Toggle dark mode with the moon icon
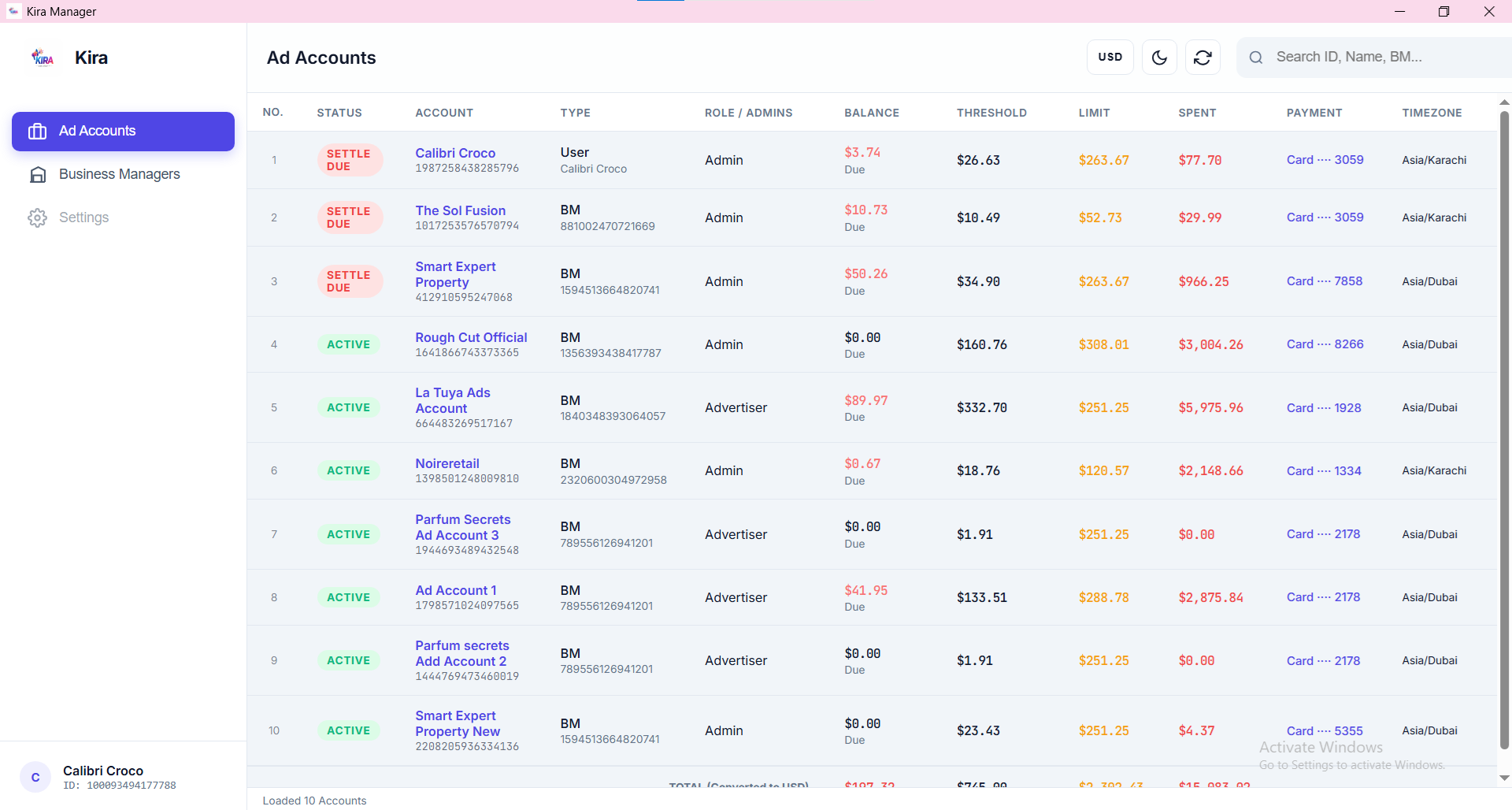This screenshot has width=1512, height=810. coord(1159,58)
